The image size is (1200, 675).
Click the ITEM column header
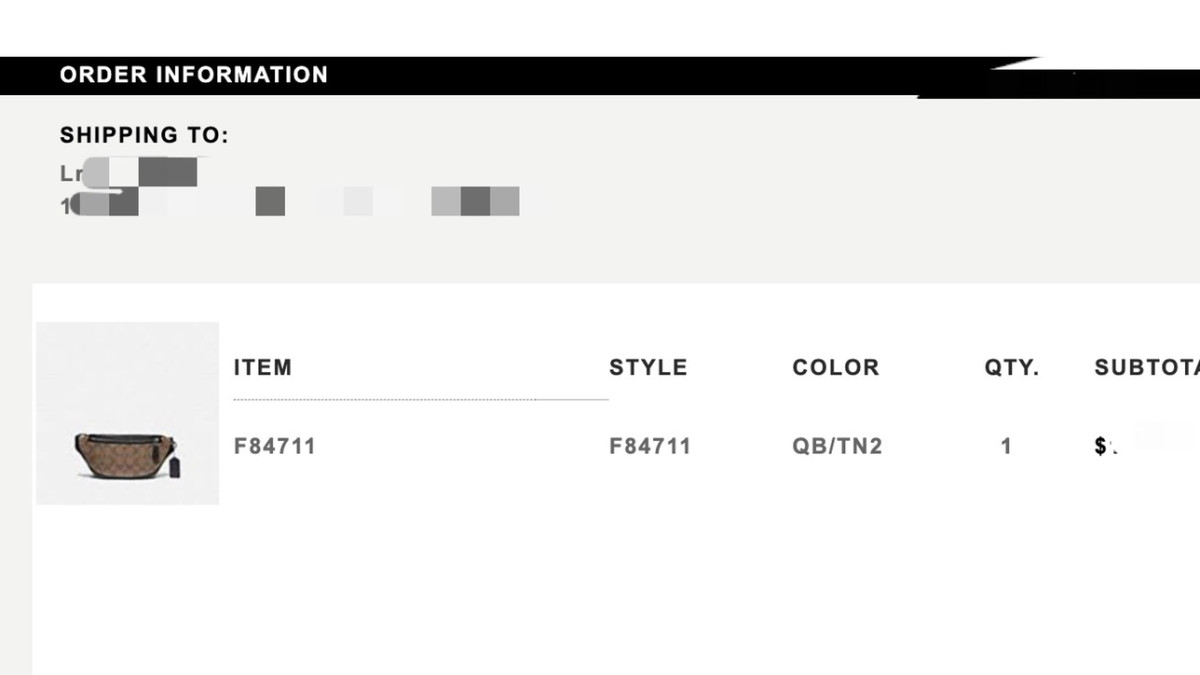262,367
